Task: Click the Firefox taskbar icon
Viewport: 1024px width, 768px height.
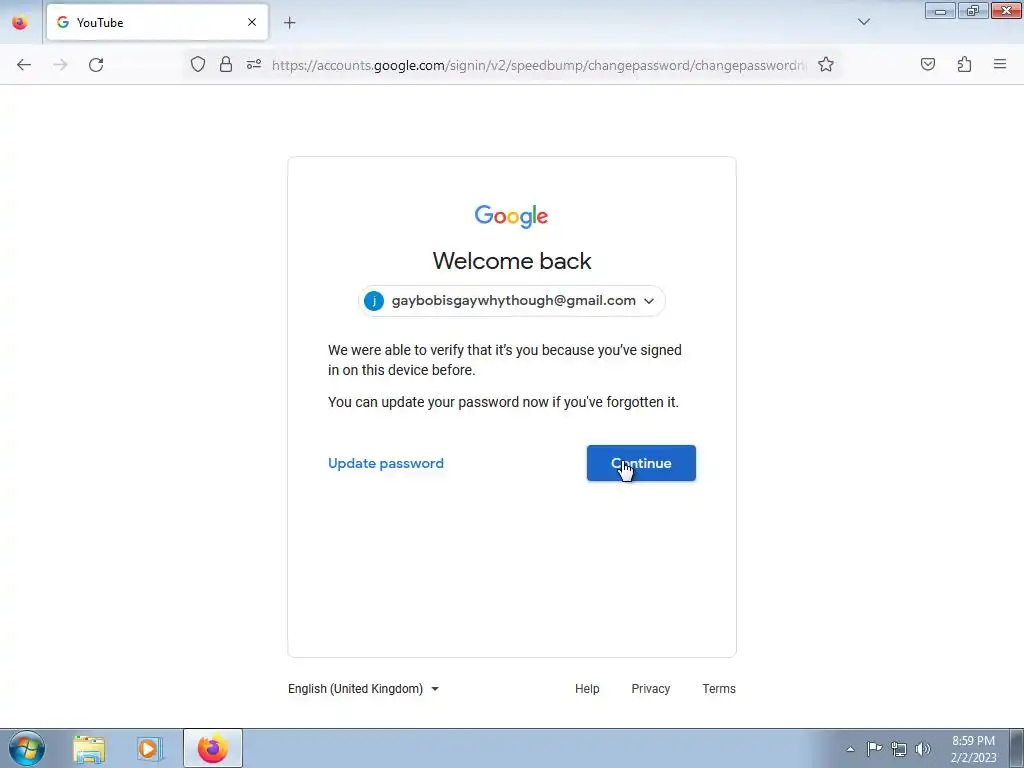Action: (213, 748)
